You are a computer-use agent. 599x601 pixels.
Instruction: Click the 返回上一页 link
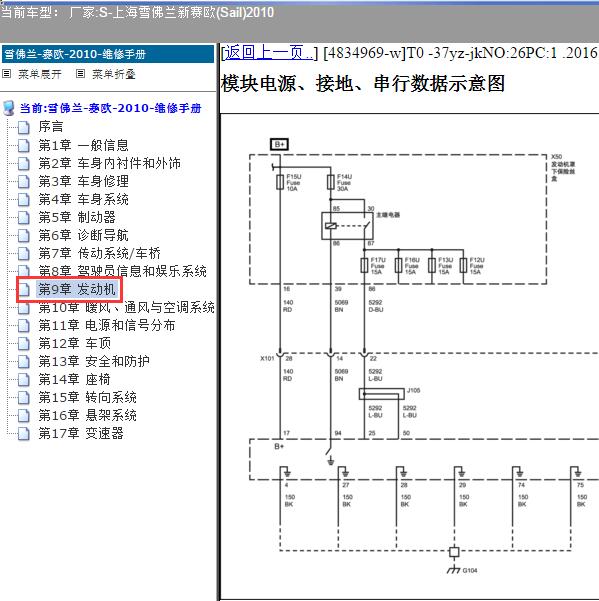click(x=268, y=53)
